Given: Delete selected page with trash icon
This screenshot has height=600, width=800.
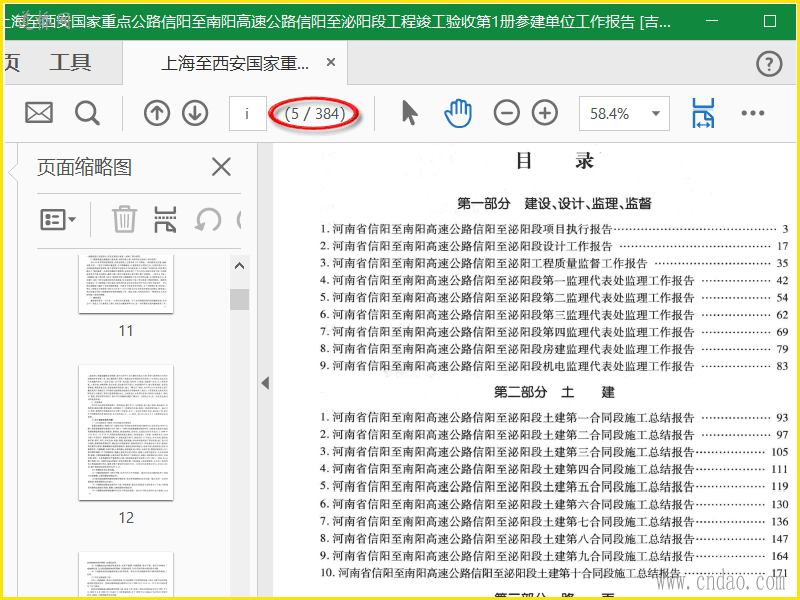Looking at the screenshot, I should (x=124, y=219).
